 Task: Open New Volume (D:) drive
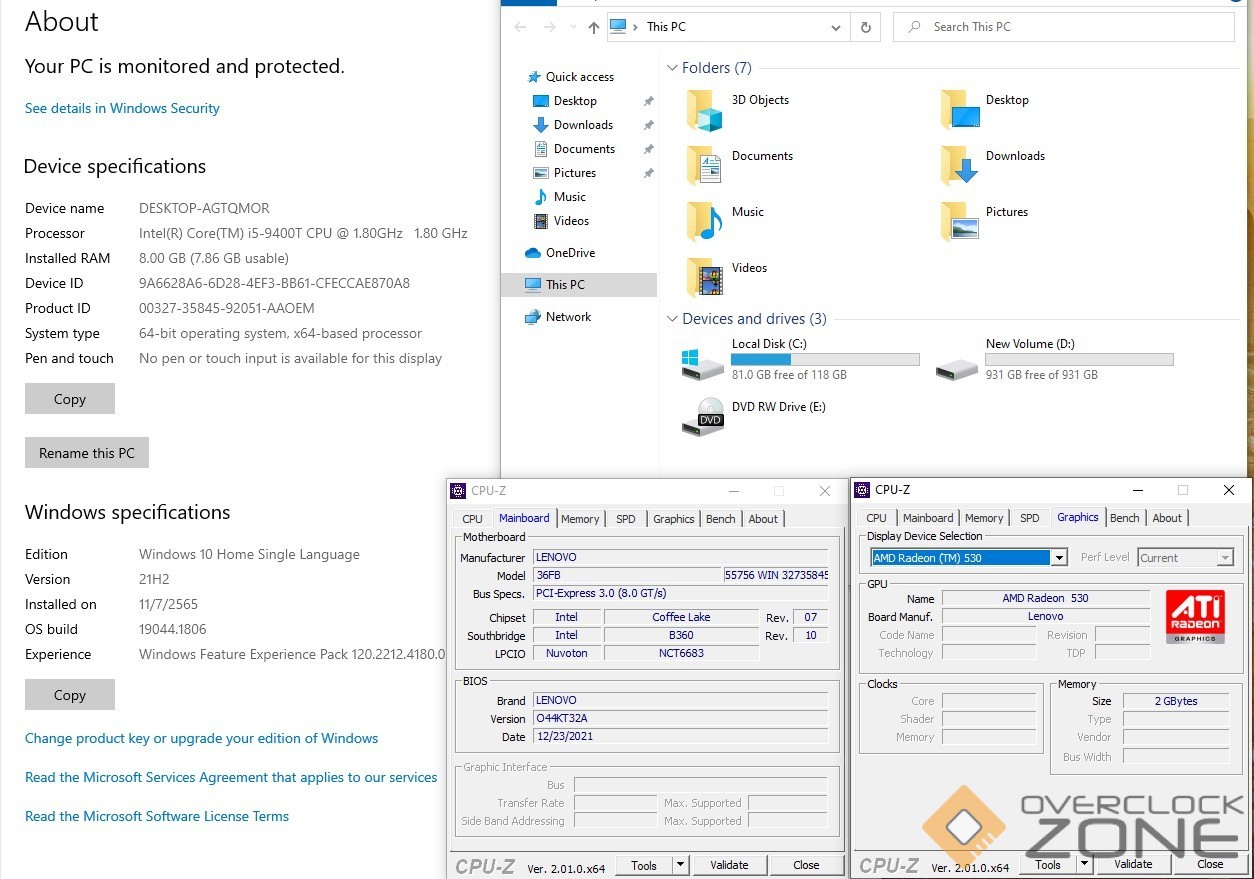click(x=956, y=361)
